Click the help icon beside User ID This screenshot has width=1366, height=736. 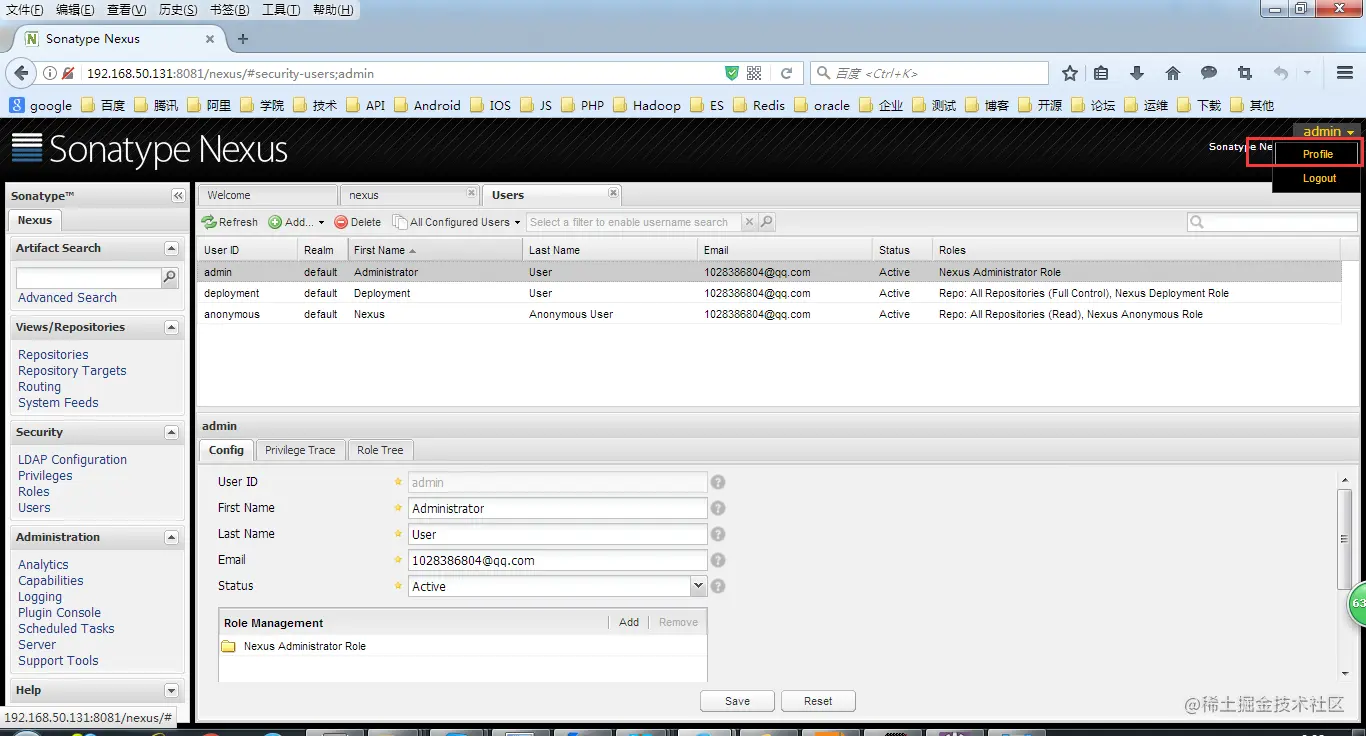(718, 482)
